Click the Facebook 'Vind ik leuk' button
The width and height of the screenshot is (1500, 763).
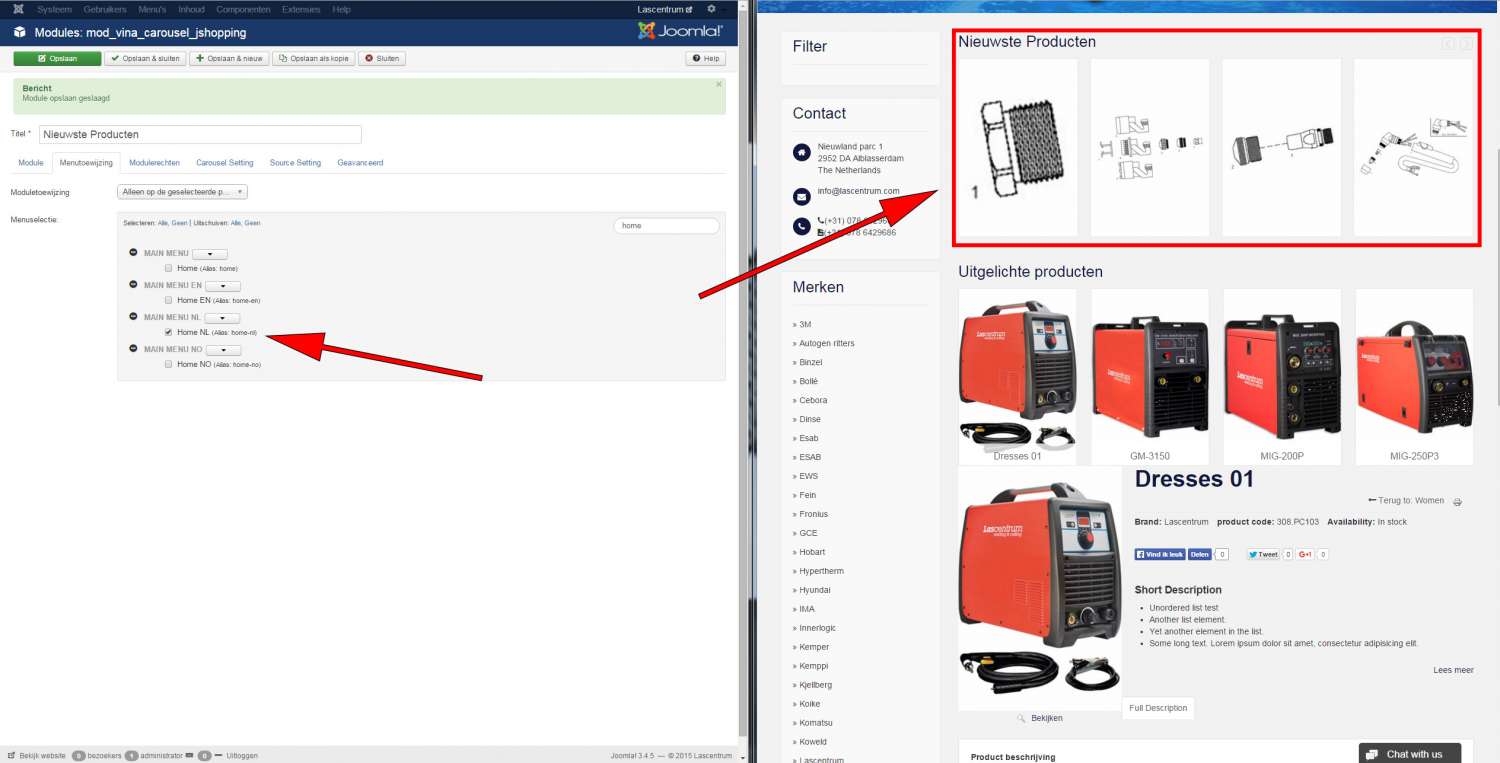[x=1159, y=554]
